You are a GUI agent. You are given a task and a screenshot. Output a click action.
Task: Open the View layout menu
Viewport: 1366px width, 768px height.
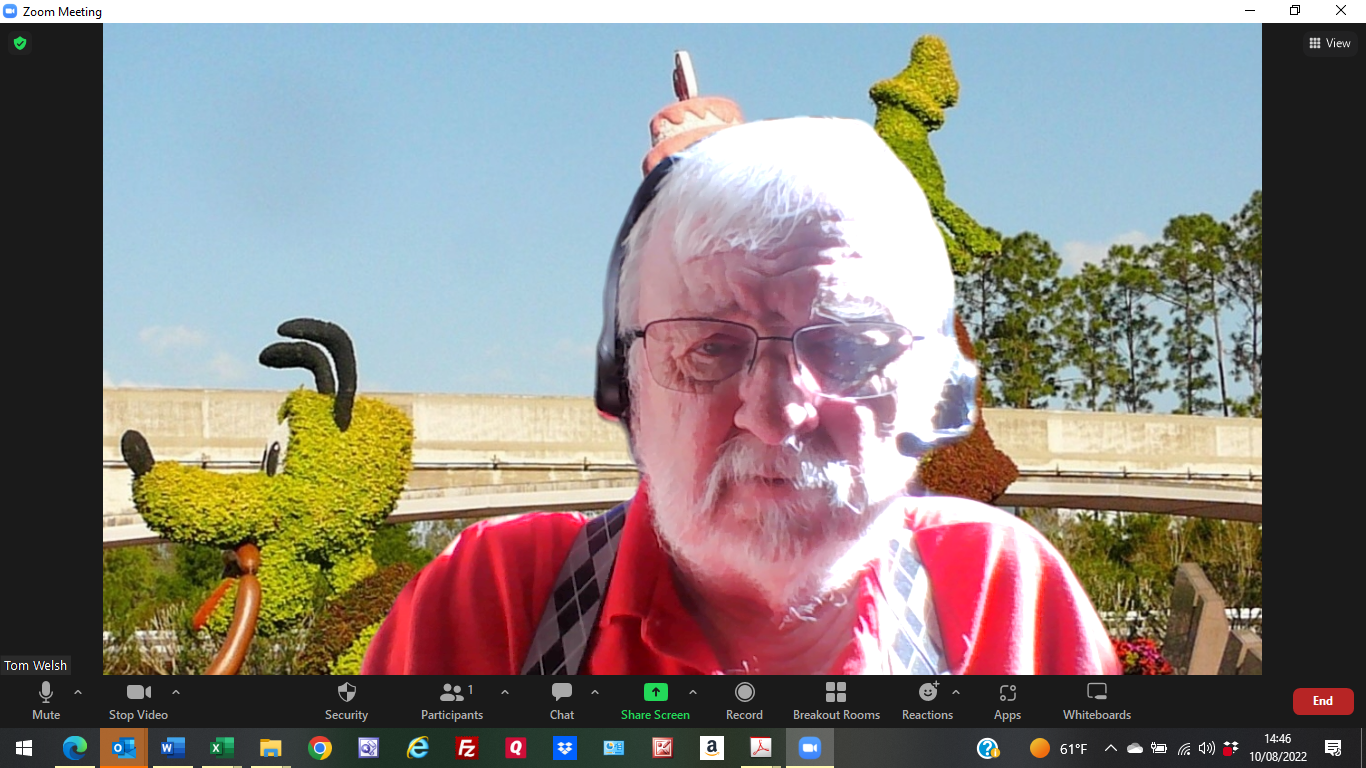pyautogui.click(x=1330, y=43)
